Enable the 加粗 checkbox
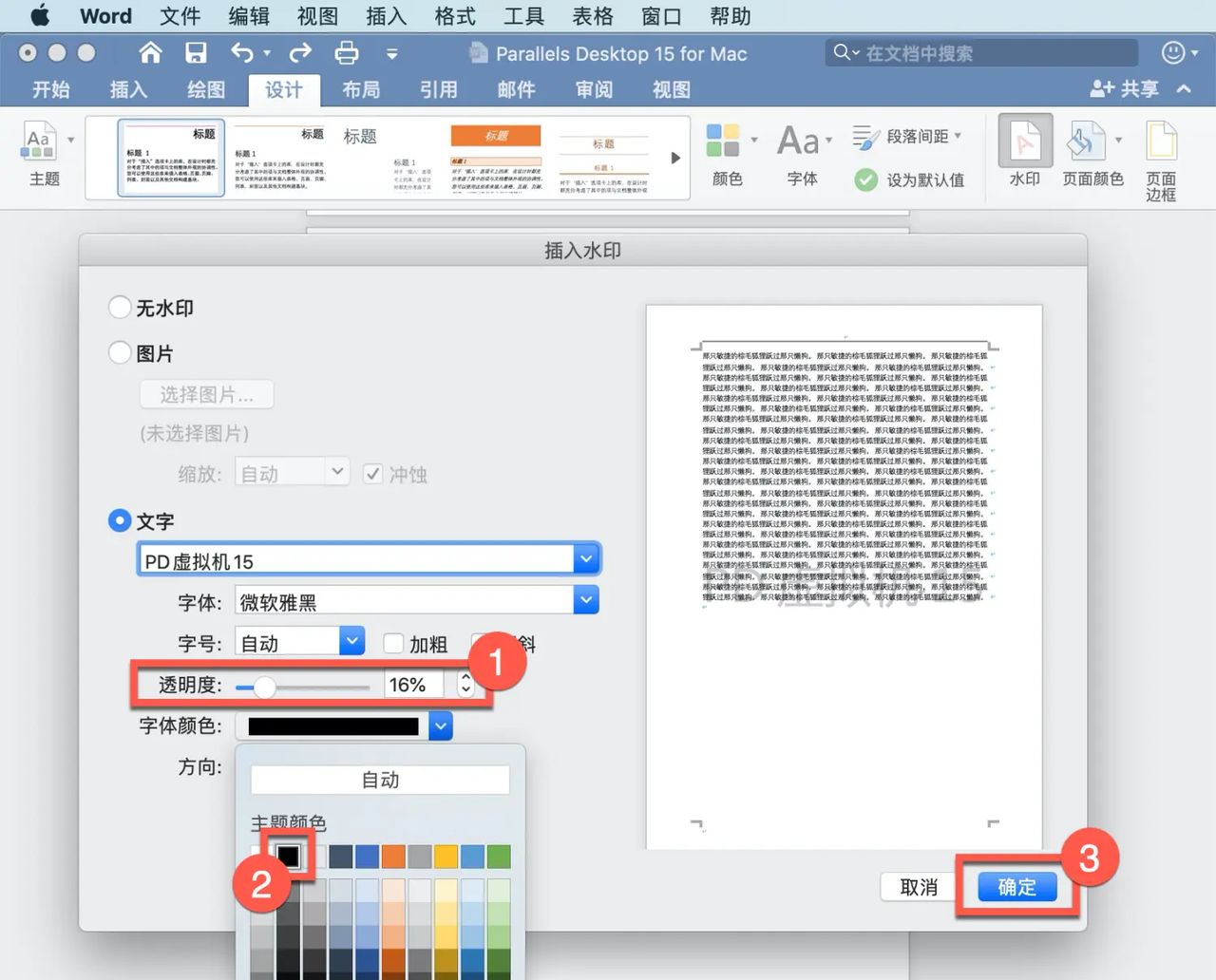1216x980 pixels. coord(394,644)
